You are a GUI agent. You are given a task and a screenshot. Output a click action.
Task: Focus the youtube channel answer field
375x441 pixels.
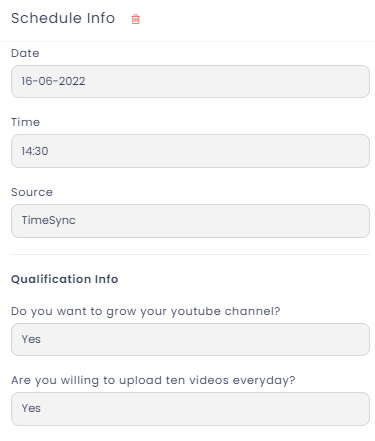[x=190, y=339]
